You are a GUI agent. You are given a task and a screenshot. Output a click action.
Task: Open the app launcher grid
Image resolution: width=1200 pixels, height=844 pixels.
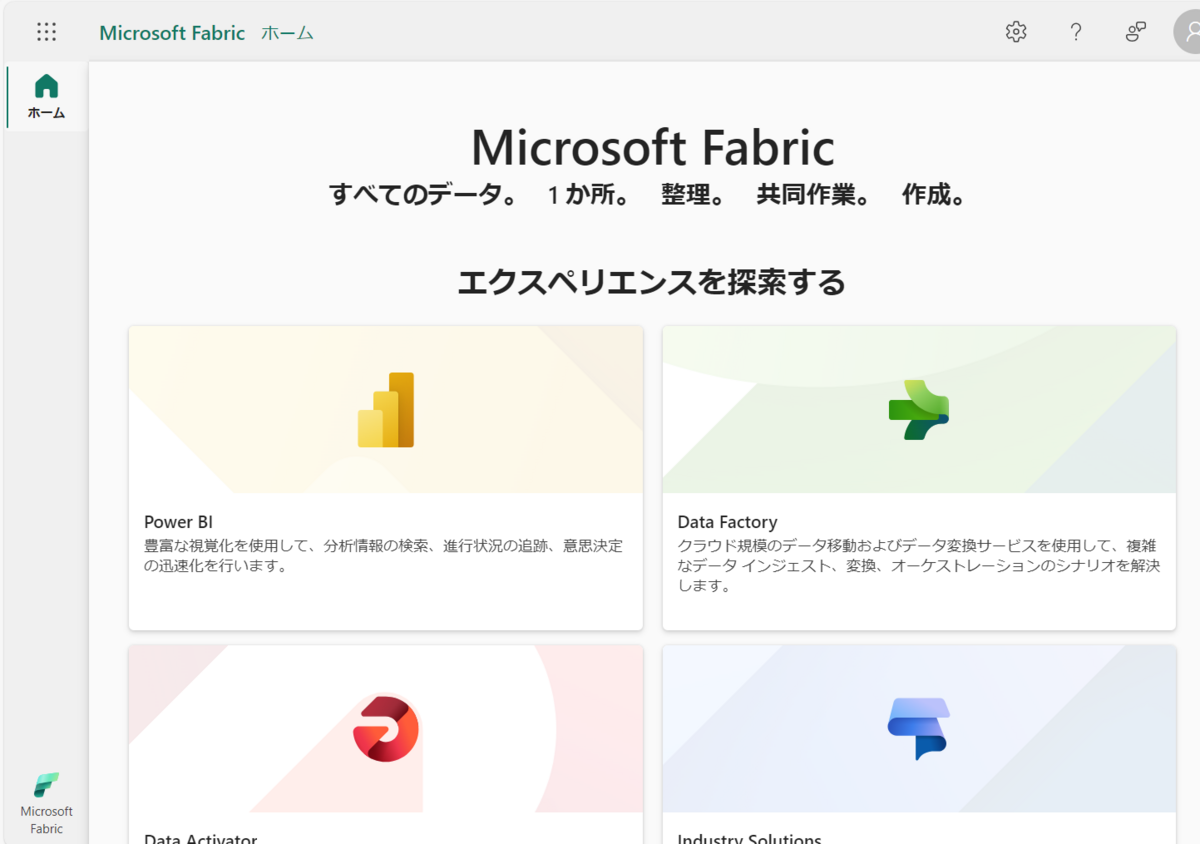[46, 32]
